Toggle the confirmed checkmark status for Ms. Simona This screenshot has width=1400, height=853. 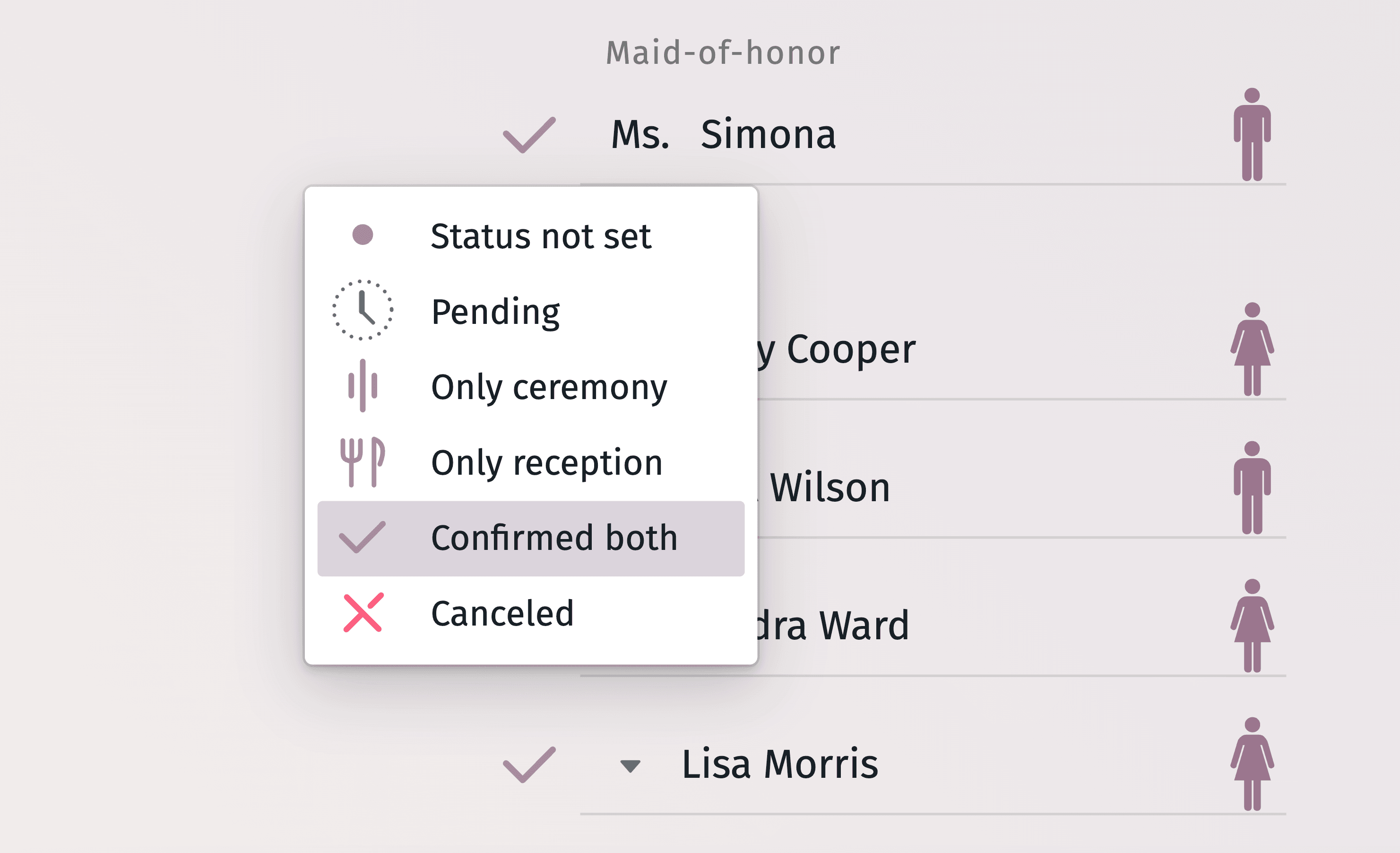coord(529,135)
